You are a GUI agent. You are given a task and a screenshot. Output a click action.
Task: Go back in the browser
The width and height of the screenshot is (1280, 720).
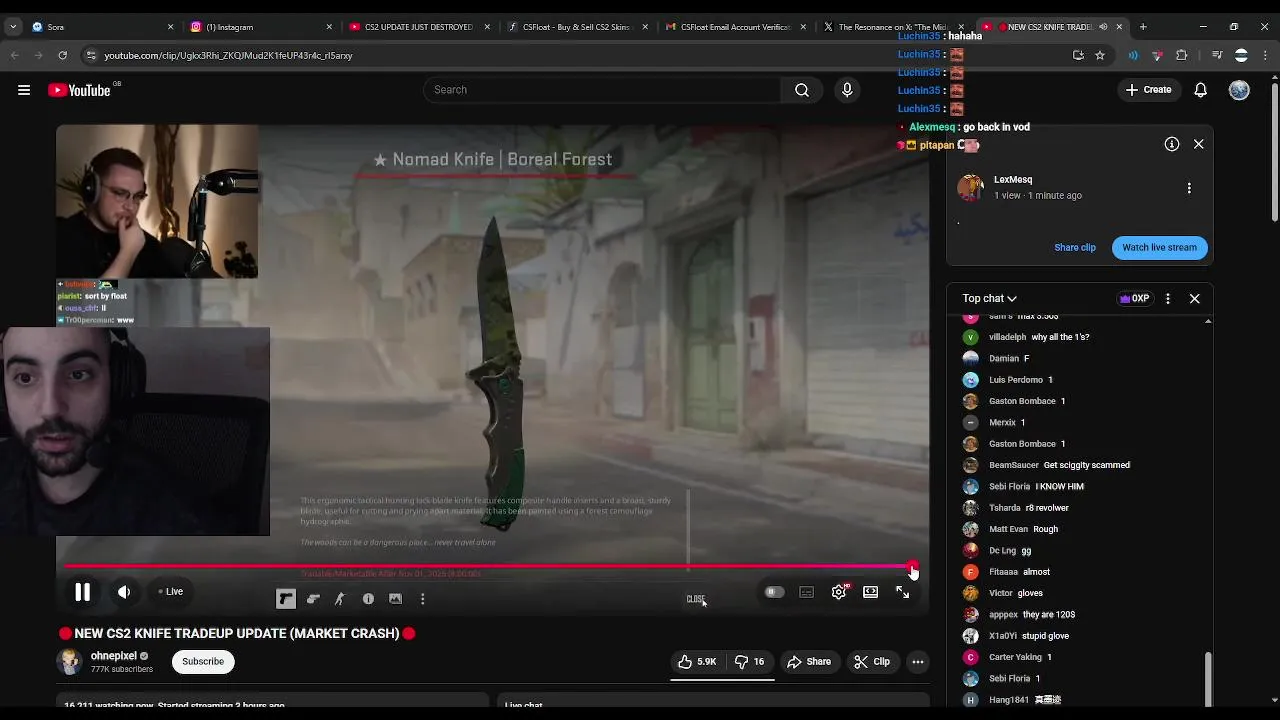[15, 55]
